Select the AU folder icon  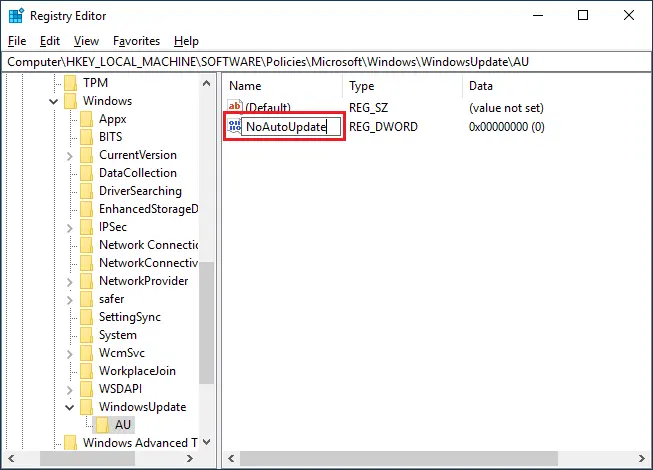click(x=102, y=425)
